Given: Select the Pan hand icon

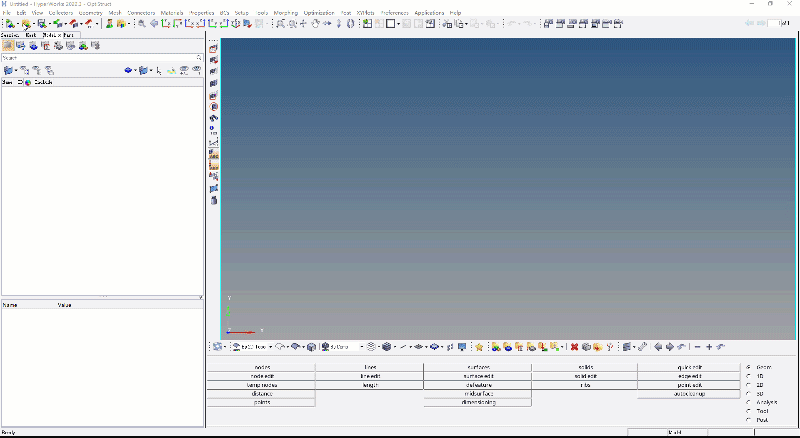Looking at the screenshot, I should [315, 23].
